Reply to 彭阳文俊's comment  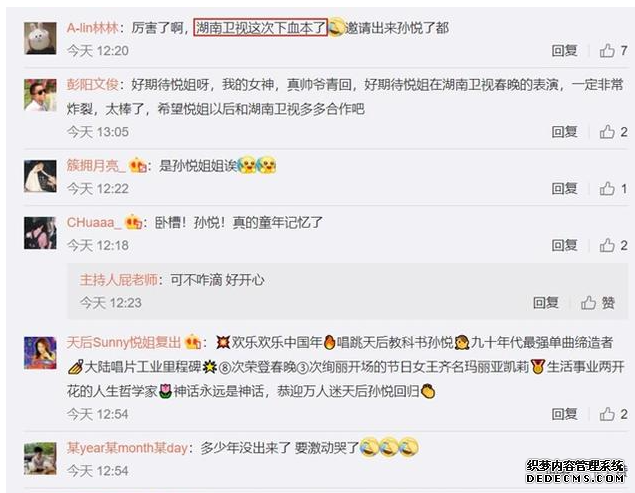click(x=564, y=132)
